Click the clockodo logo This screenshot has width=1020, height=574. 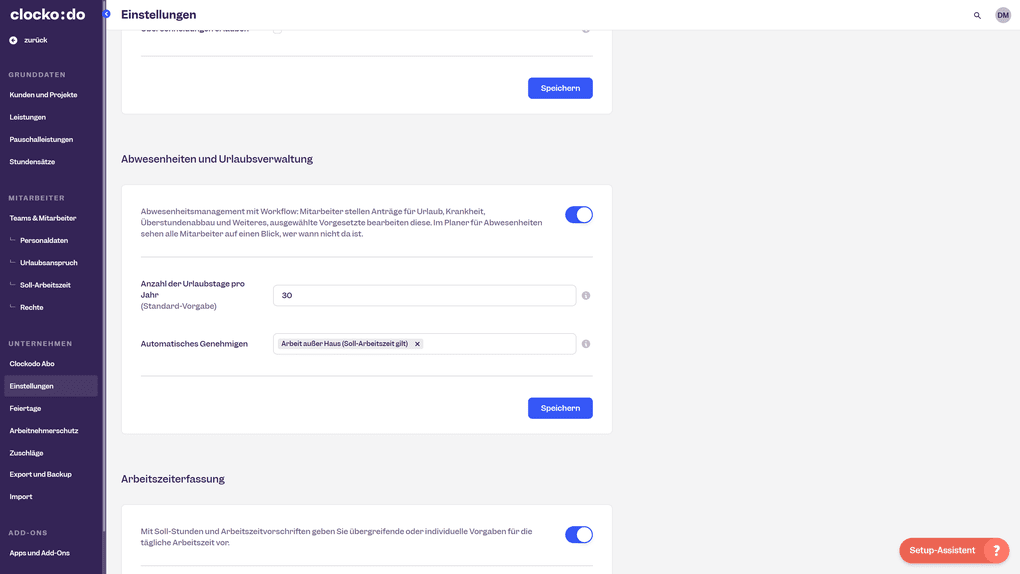47,14
